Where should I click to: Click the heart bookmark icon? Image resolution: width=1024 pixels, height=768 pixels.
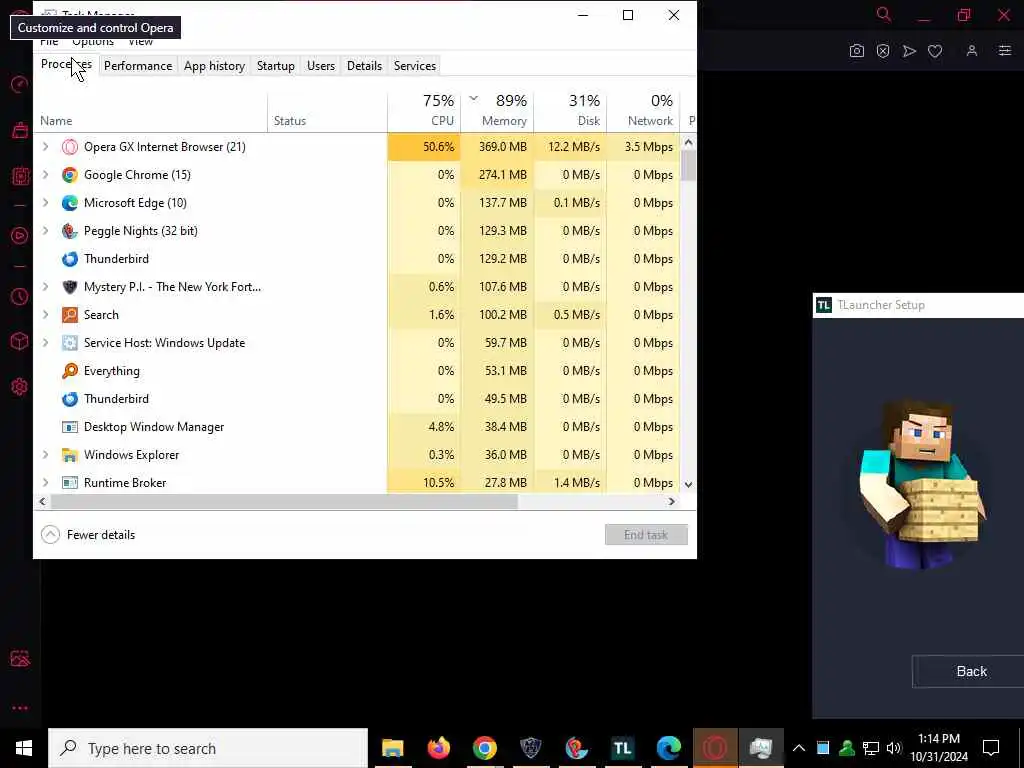(x=935, y=51)
